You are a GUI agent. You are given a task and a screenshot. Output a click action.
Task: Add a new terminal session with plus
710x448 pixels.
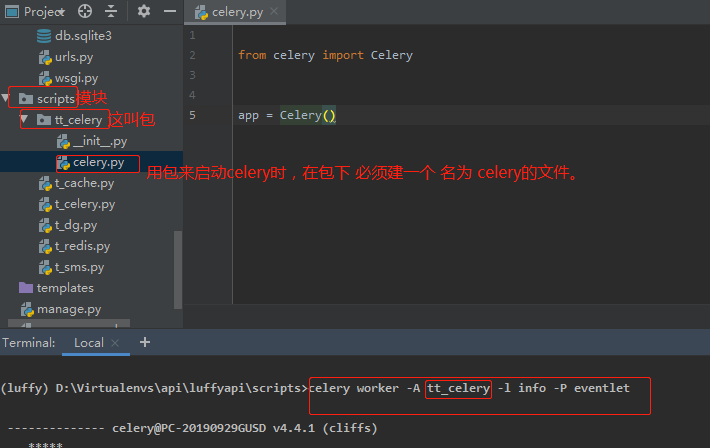pos(145,342)
